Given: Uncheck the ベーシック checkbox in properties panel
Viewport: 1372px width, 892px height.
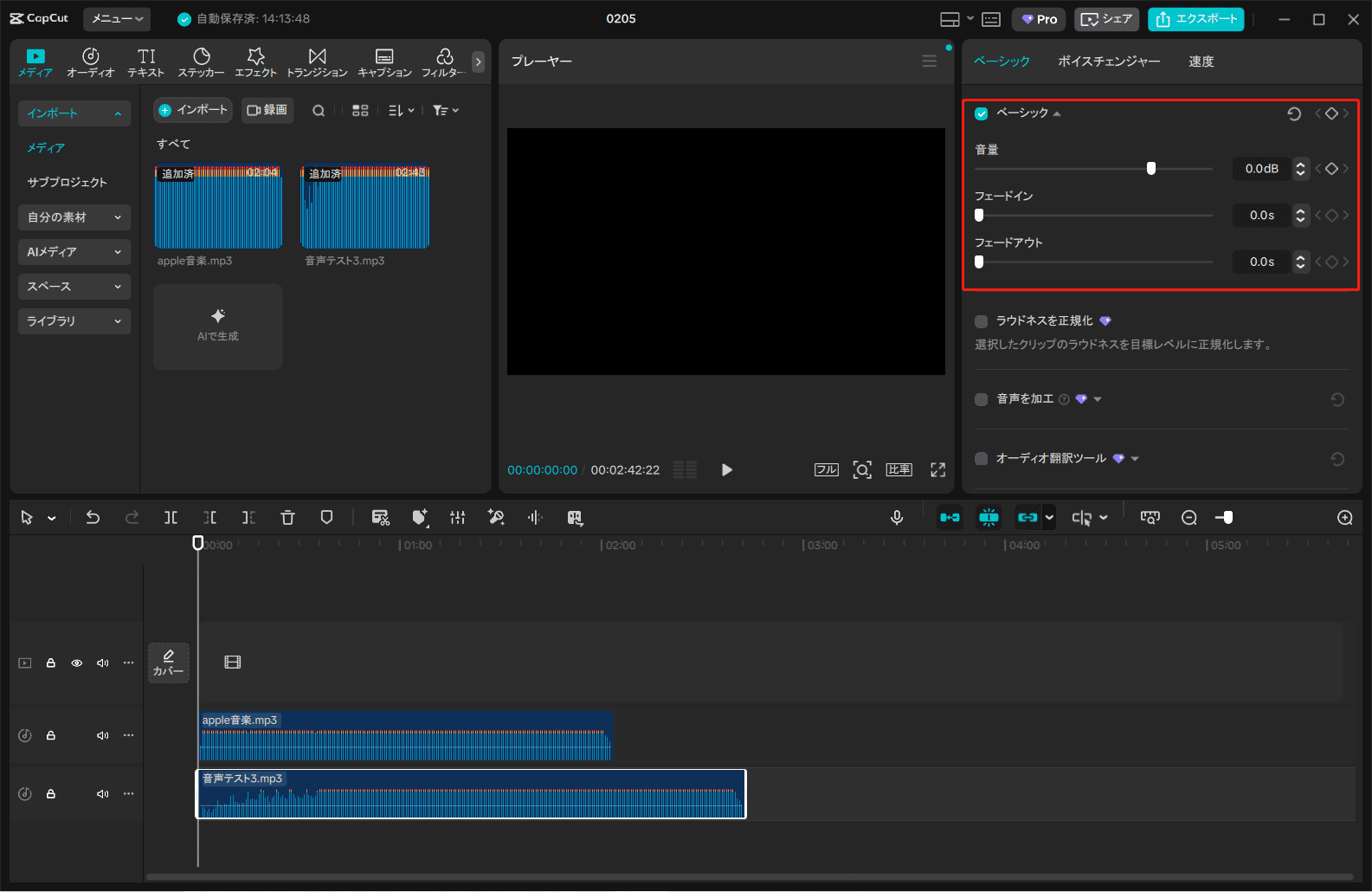Looking at the screenshot, I should pyautogui.click(x=982, y=113).
